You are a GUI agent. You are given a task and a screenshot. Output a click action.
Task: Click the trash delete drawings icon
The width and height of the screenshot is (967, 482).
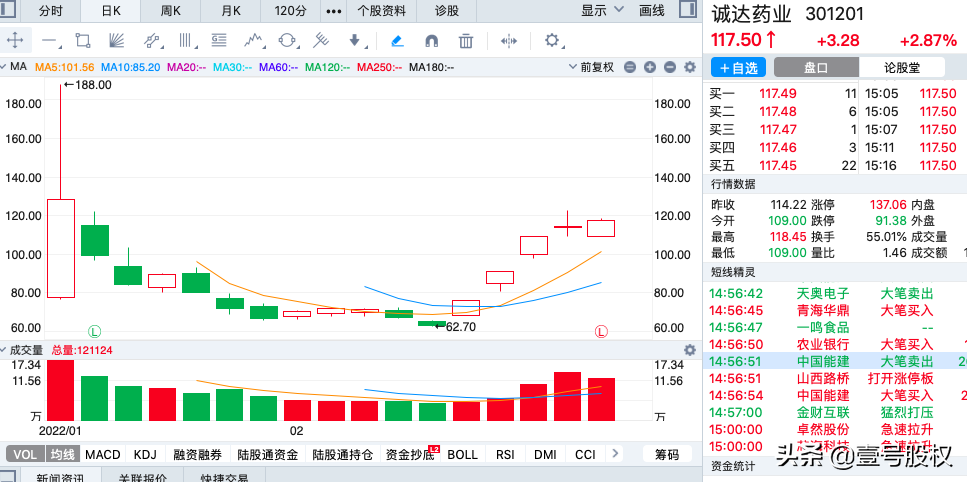point(466,41)
